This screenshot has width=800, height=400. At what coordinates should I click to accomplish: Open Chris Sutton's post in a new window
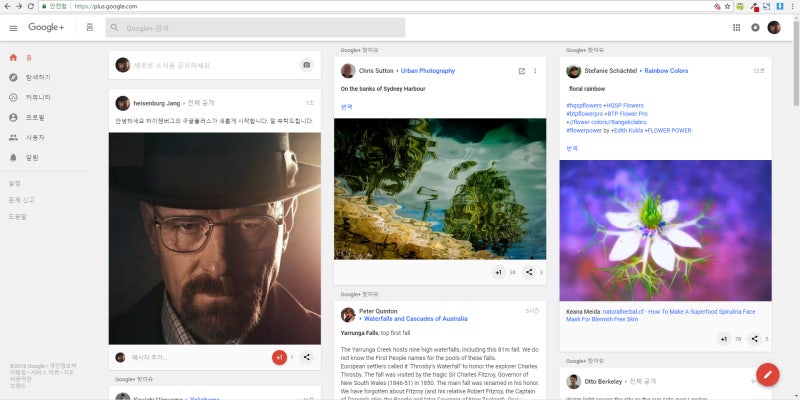pos(521,71)
